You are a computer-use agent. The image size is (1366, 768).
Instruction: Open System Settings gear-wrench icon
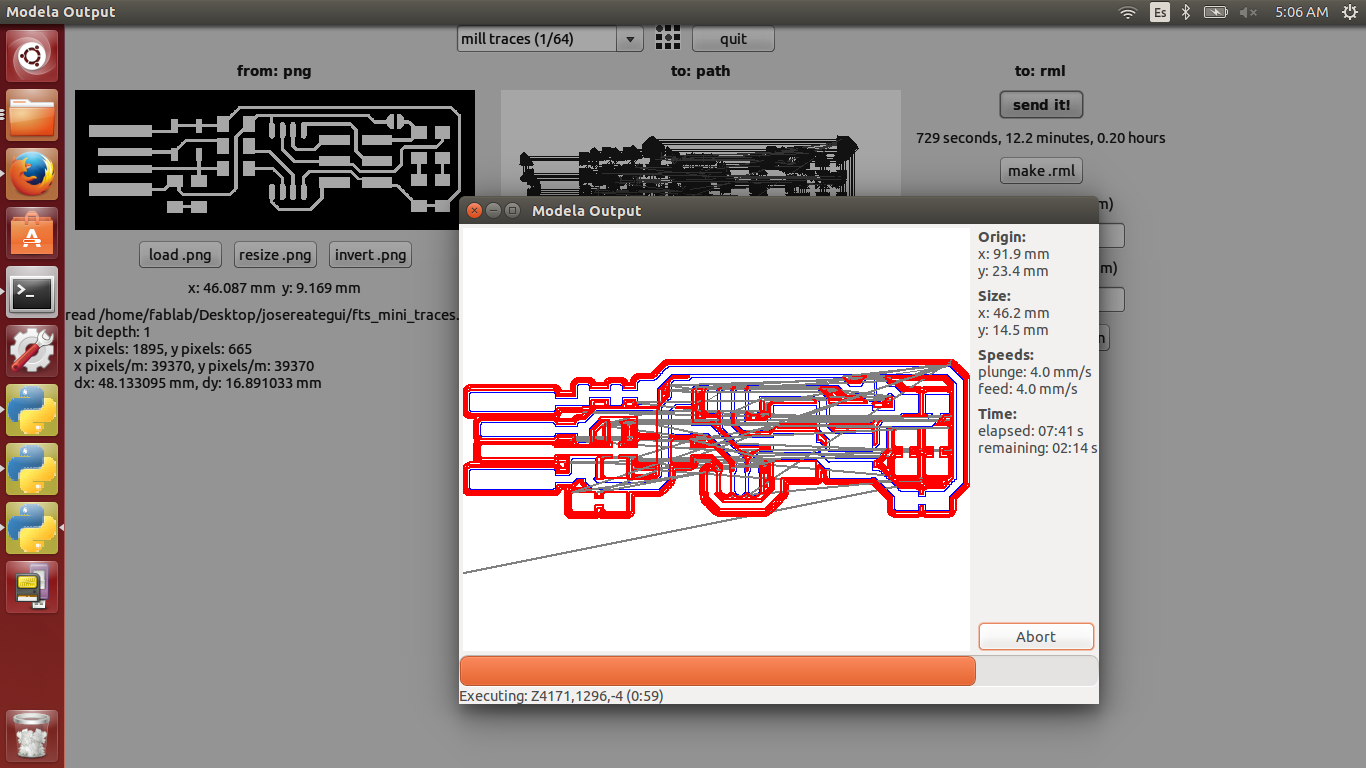pos(32,351)
